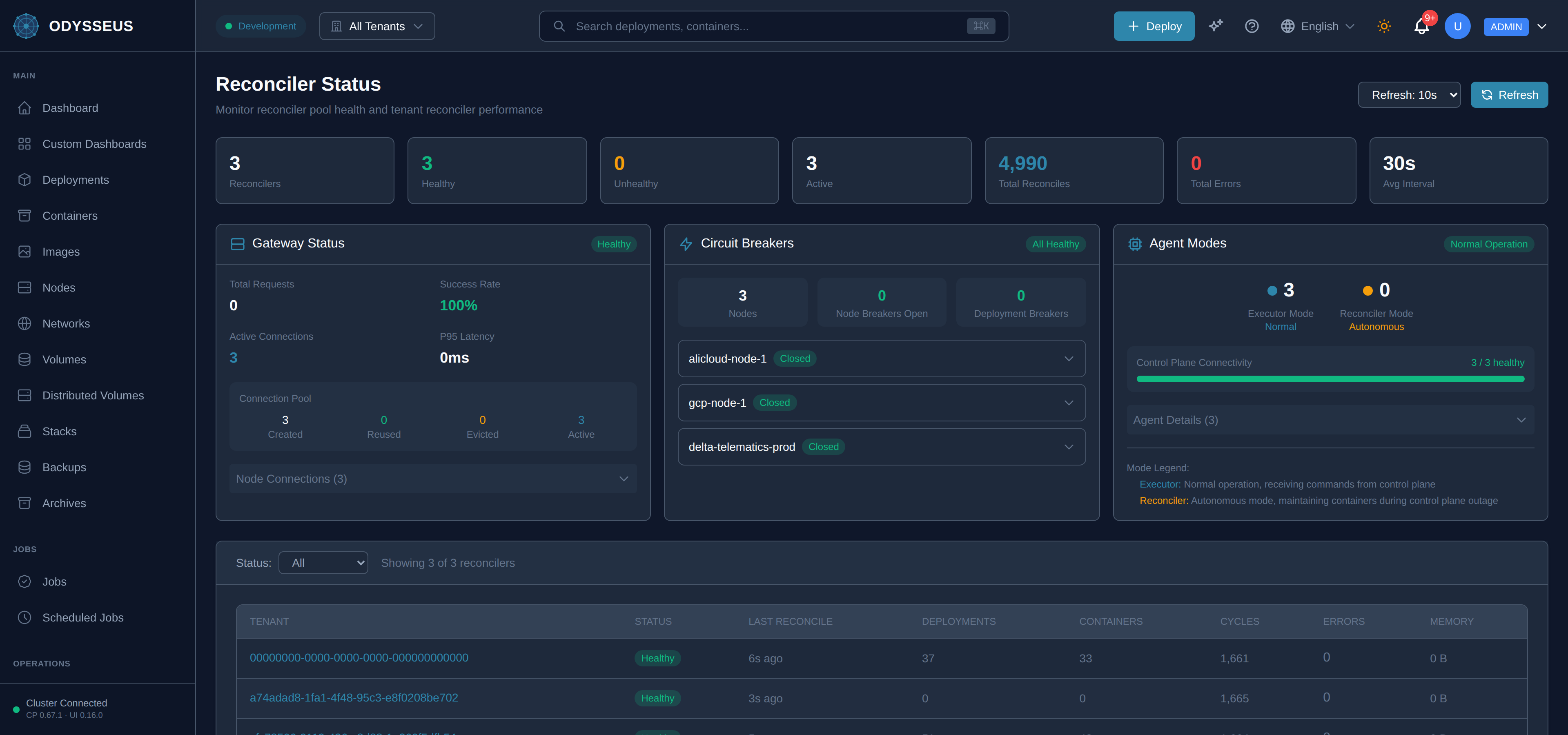Open the Status filter dropdown
Viewport: 1568px width, 735px height.
point(323,563)
